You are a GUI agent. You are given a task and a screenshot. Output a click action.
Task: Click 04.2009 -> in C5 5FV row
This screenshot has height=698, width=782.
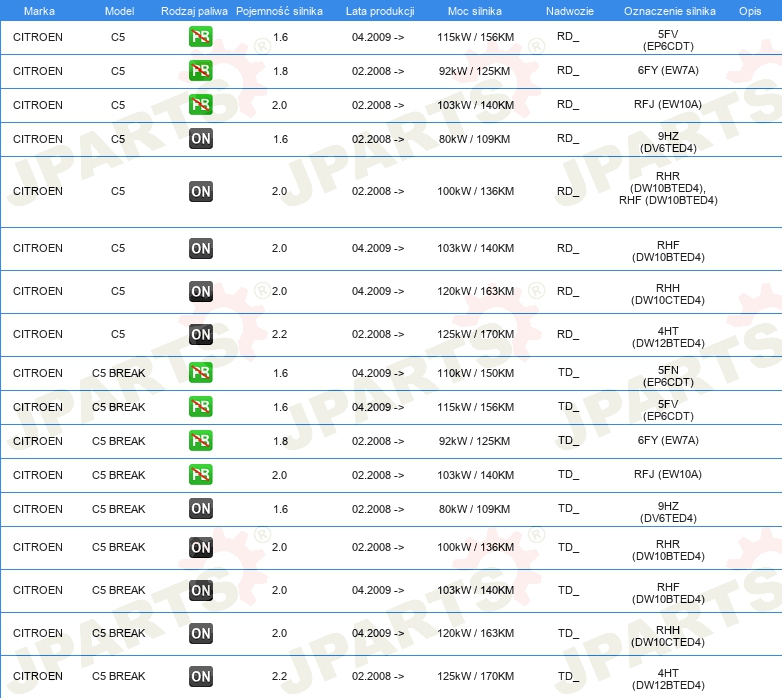point(378,37)
